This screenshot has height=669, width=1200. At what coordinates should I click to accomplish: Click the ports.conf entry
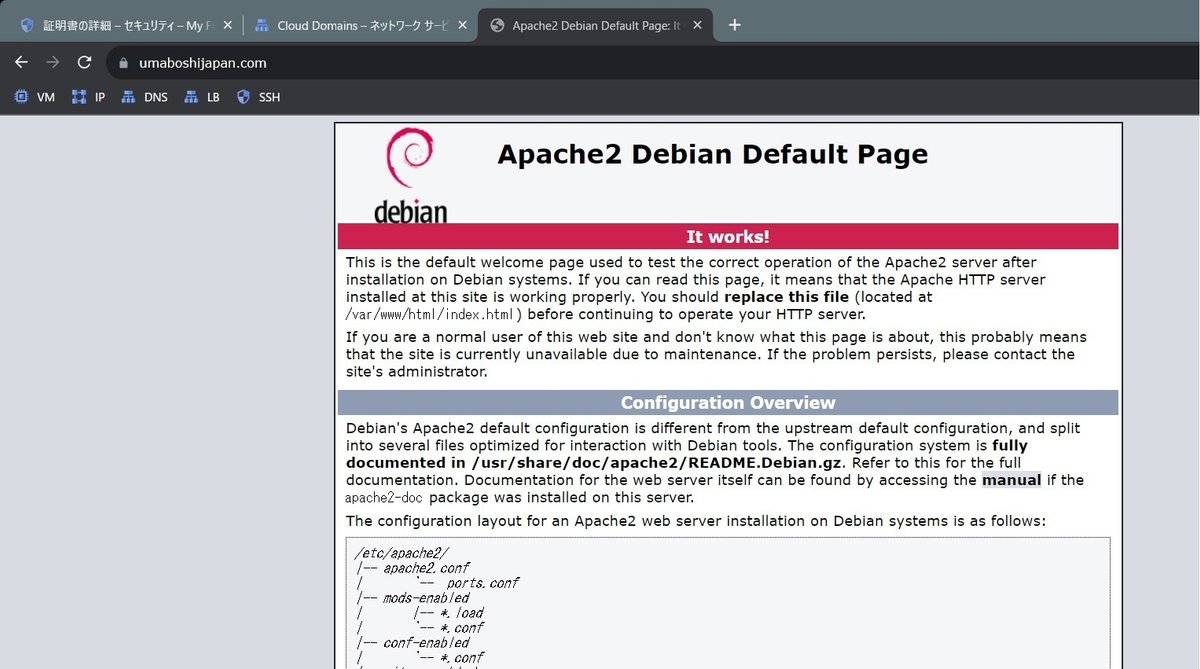pyautogui.click(x=482, y=583)
